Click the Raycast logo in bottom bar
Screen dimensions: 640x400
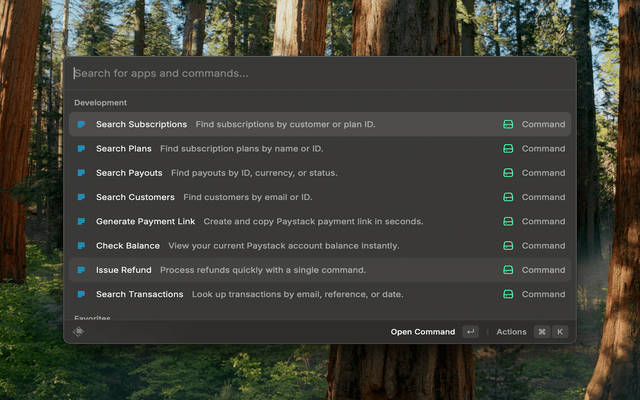79,332
